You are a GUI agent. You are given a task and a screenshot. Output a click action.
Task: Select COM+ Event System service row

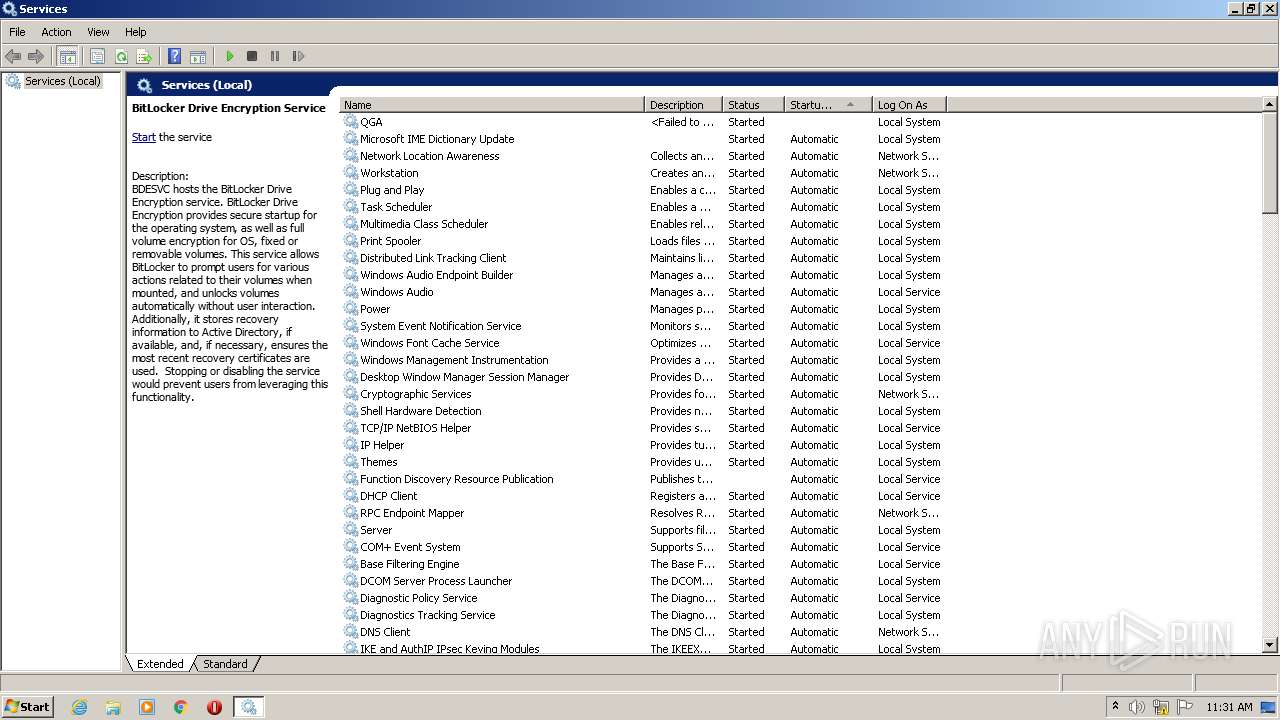[642, 547]
